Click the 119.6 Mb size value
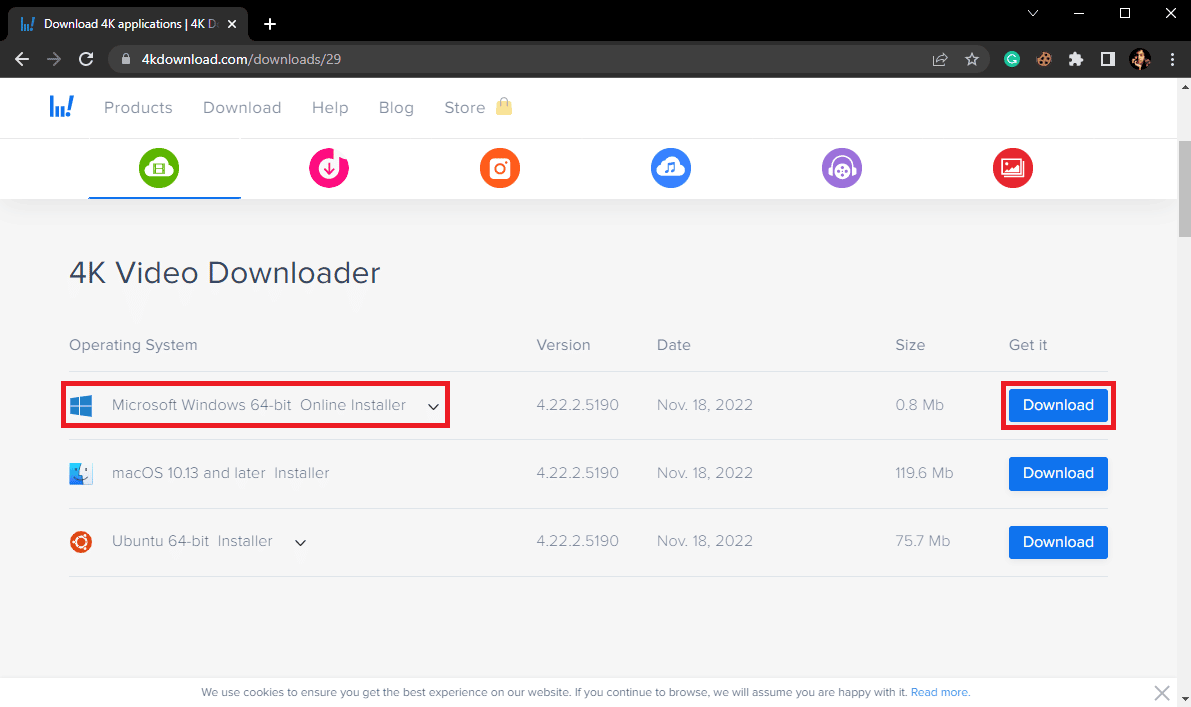This screenshot has width=1191, height=707. 924,473
